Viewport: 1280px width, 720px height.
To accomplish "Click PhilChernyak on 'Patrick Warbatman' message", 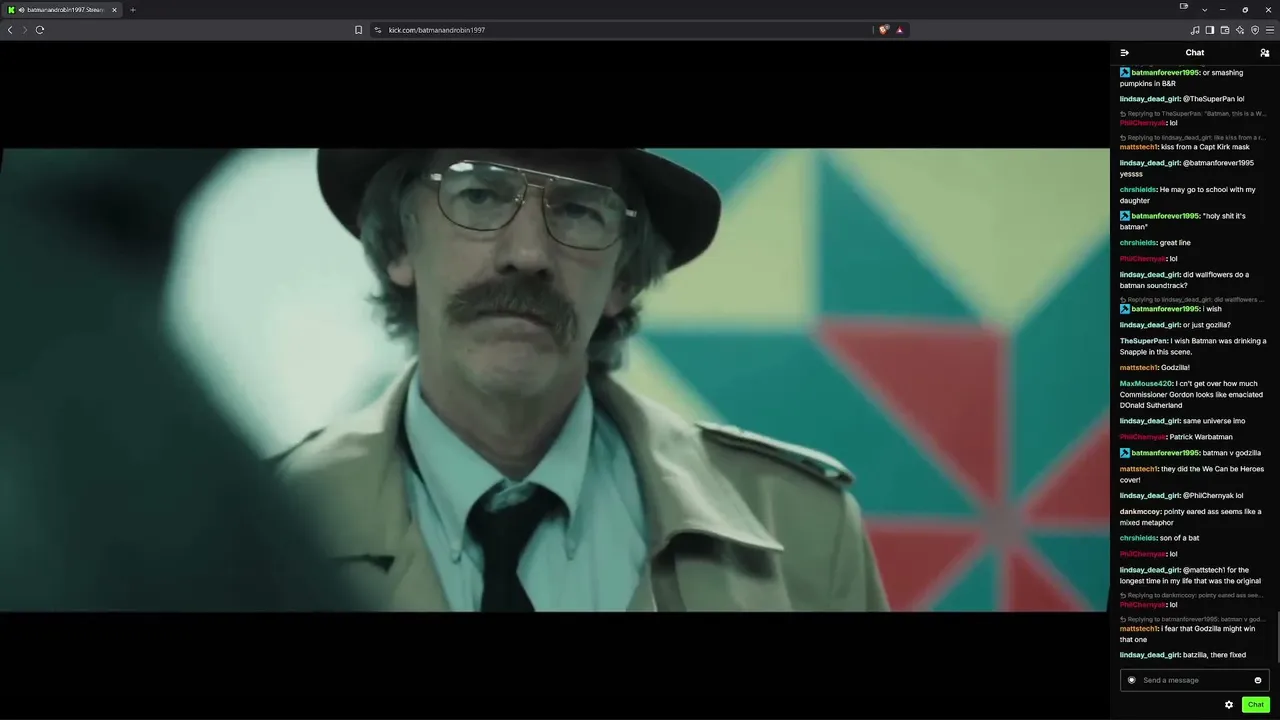I will 1143,437.
